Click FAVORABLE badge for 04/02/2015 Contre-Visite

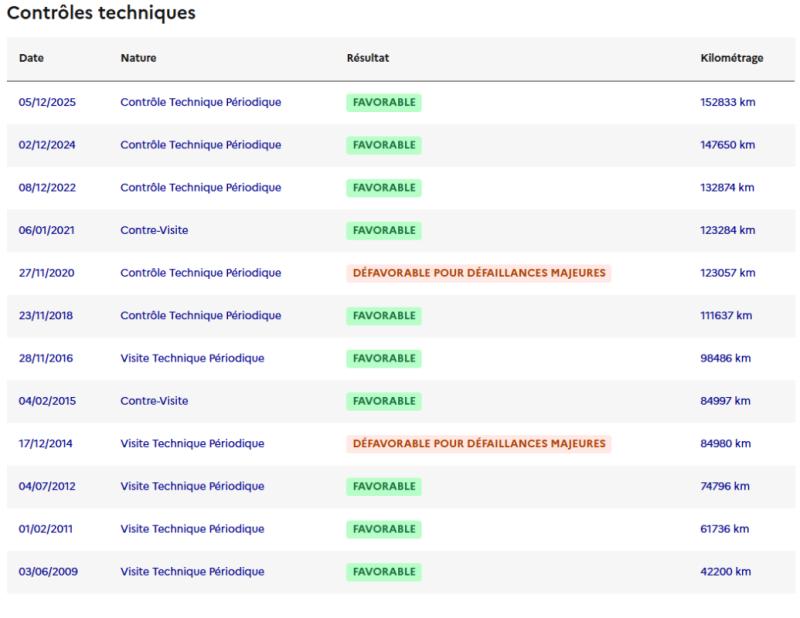pyautogui.click(x=384, y=401)
